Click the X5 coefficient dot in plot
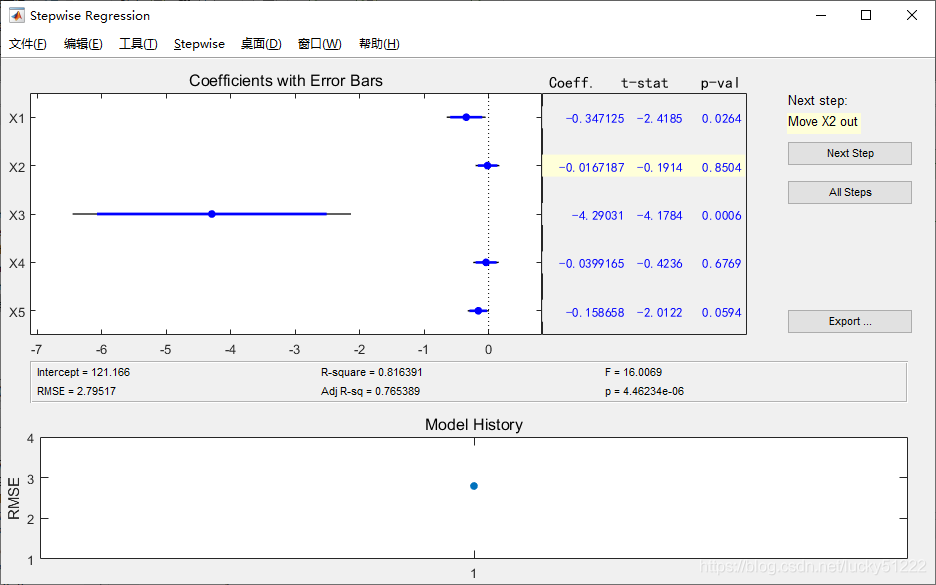The height and width of the screenshot is (585, 936). coord(478,310)
